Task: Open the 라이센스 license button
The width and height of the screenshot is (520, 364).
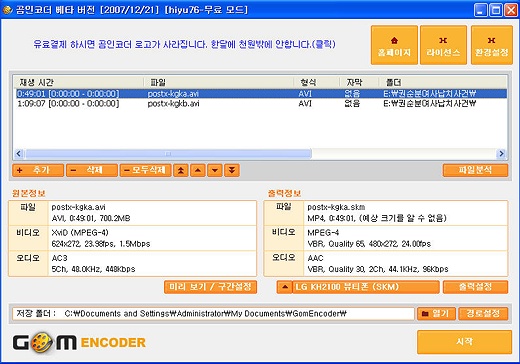Action: [443, 45]
